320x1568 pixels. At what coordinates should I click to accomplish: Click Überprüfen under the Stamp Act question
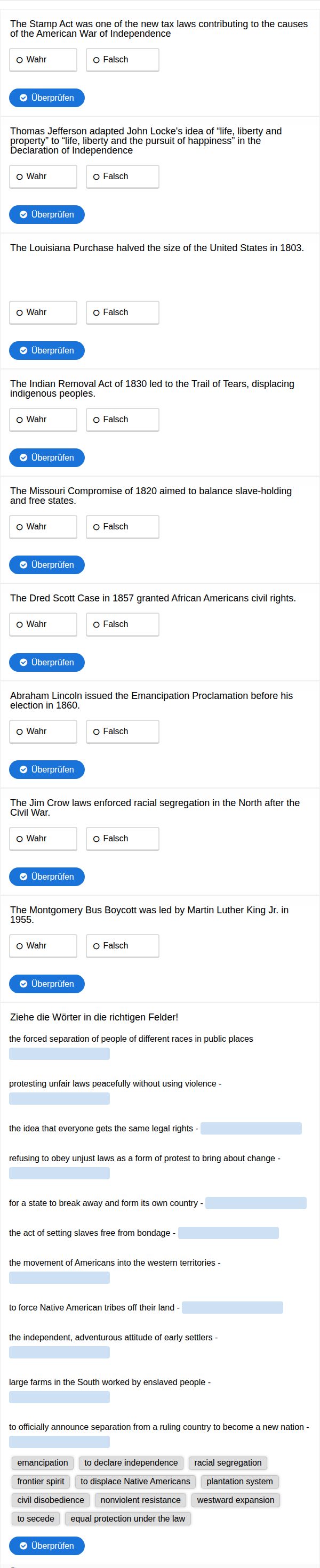(46, 98)
